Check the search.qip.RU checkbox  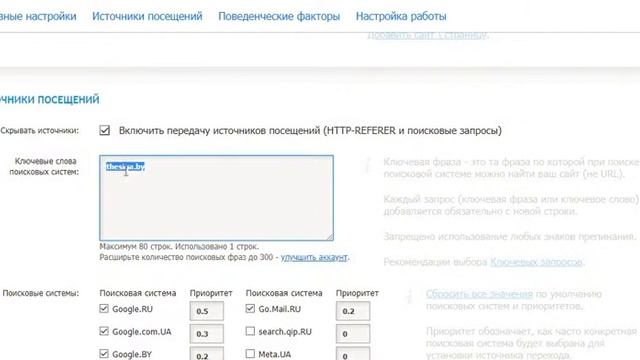tap(250, 331)
